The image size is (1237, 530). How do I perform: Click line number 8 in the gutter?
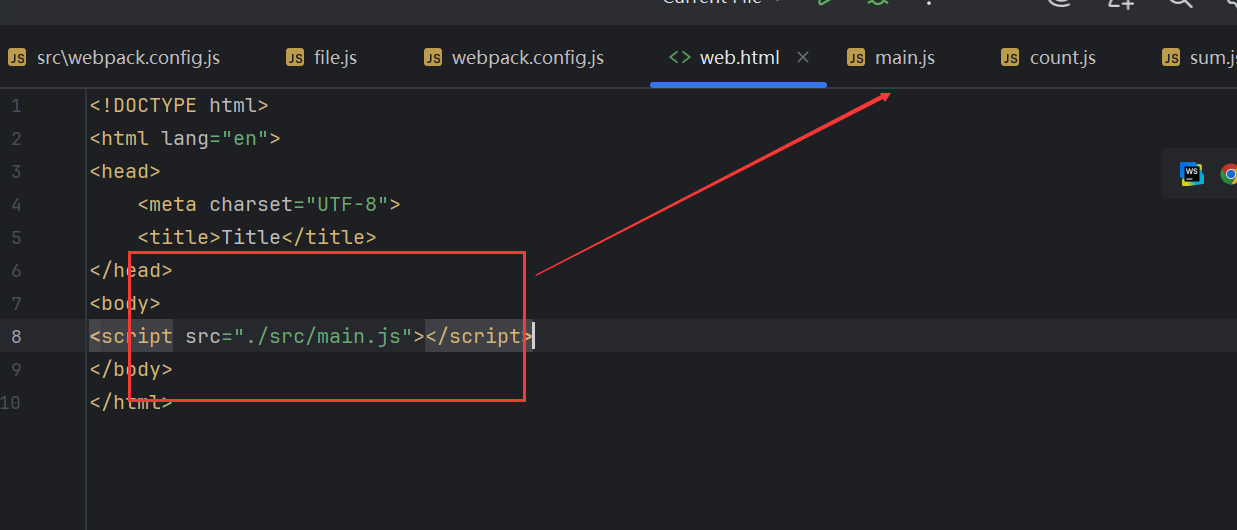pos(15,336)
